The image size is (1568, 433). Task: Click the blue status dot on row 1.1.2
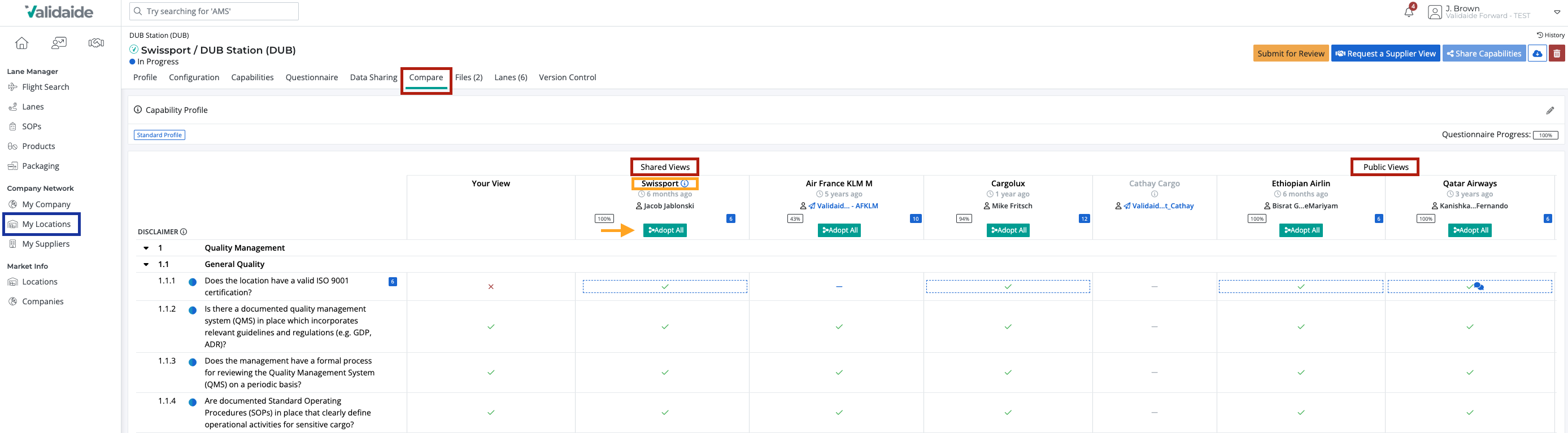(x=193, y=310)
